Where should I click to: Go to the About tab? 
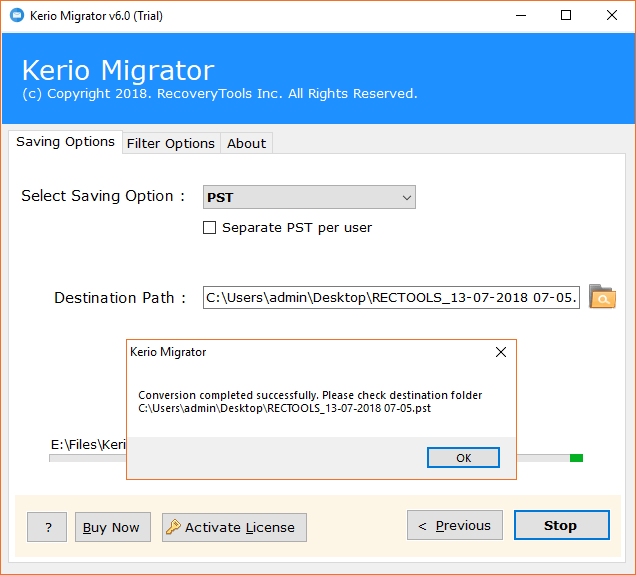click(246, 143)
